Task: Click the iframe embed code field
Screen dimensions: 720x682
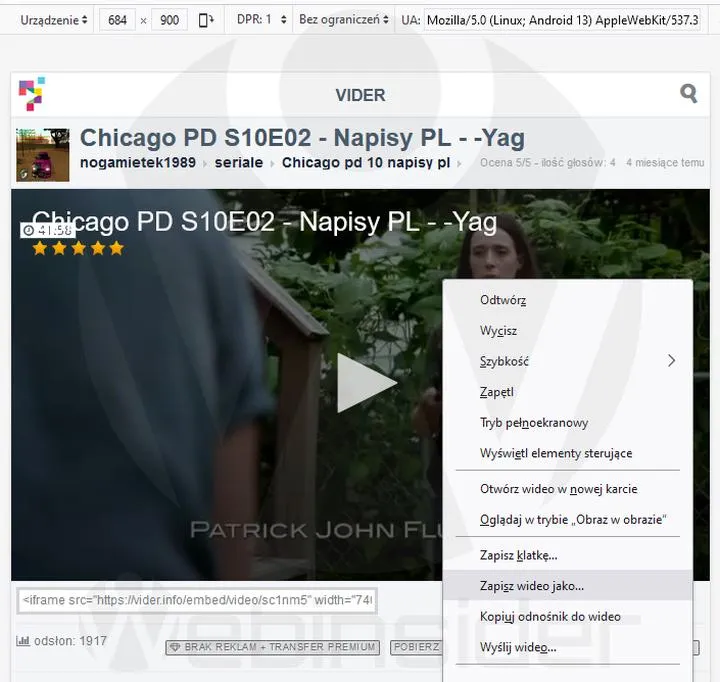Action: [197, 600]
